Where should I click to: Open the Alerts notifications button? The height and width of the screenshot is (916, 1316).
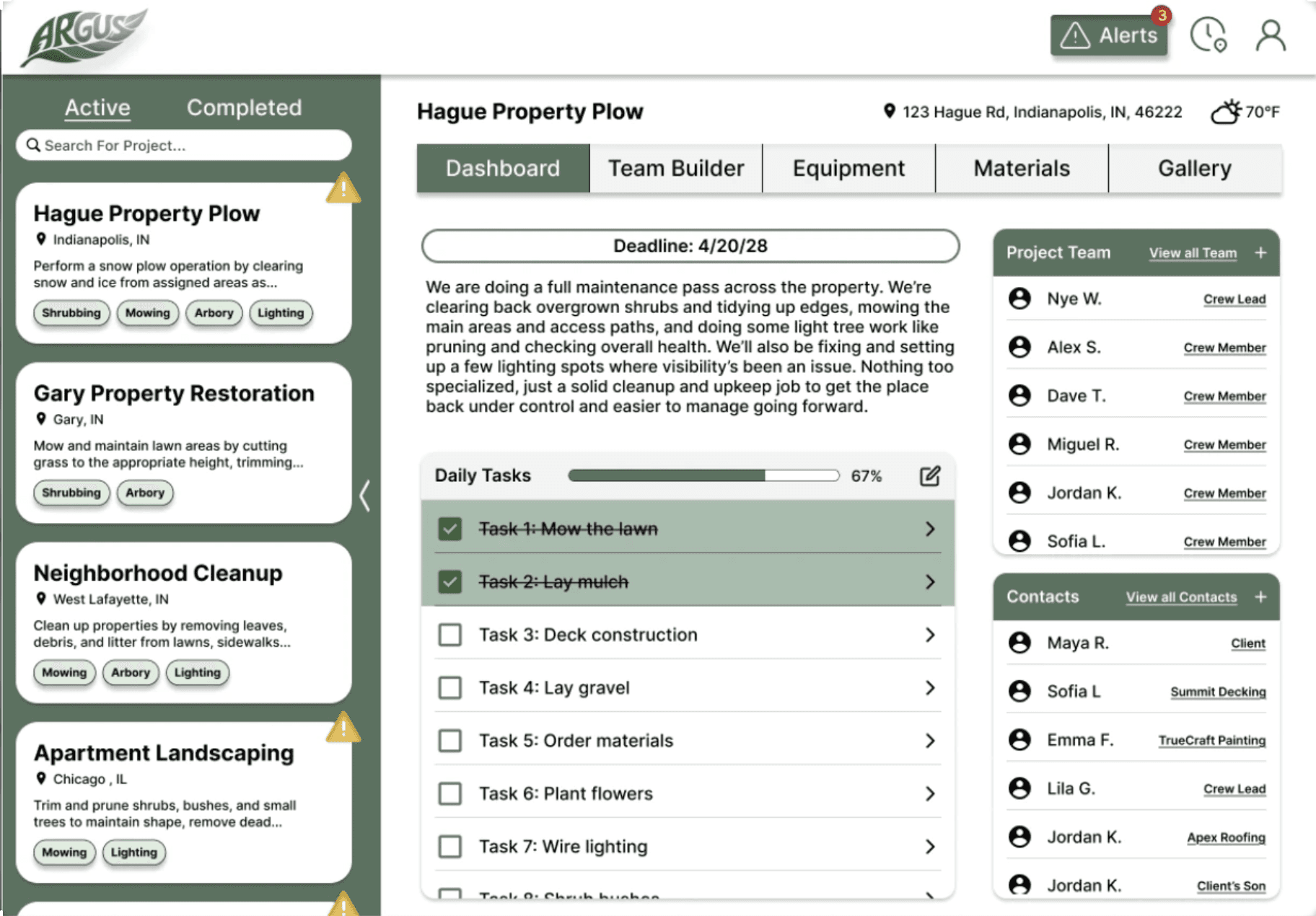pos(1108,35)
